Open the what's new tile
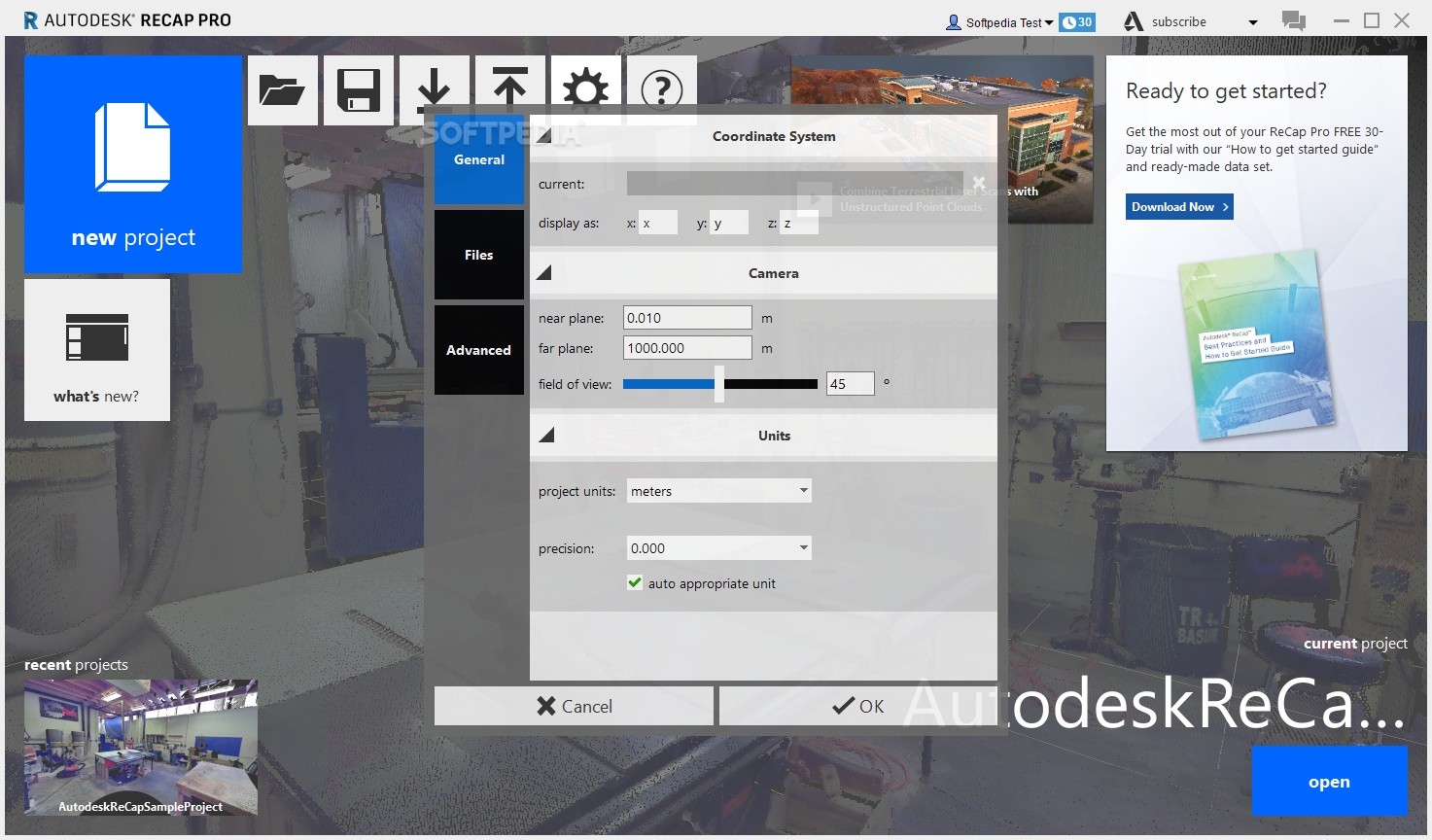Screen dimensions: 1432x840 (97, 350)
